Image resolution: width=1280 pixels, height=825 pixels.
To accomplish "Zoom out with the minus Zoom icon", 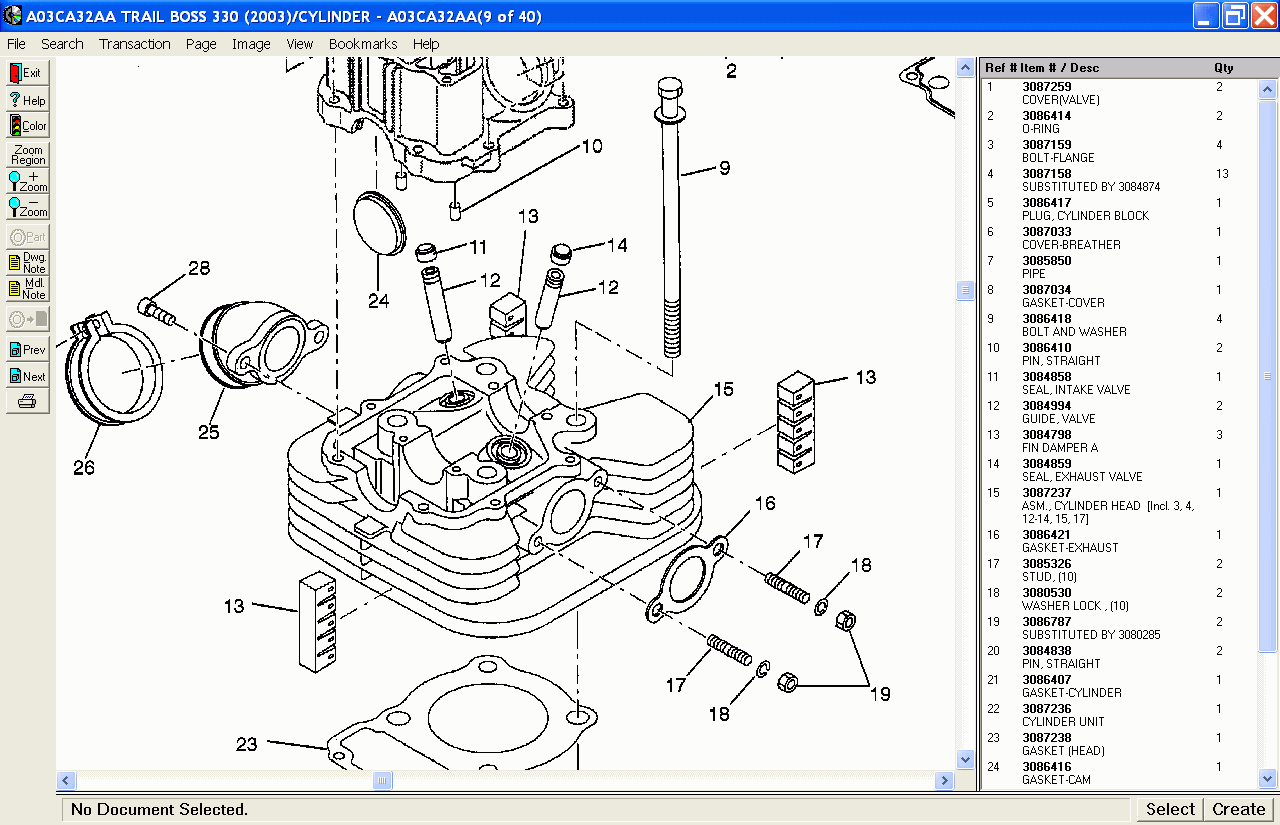I will (27, 207).
